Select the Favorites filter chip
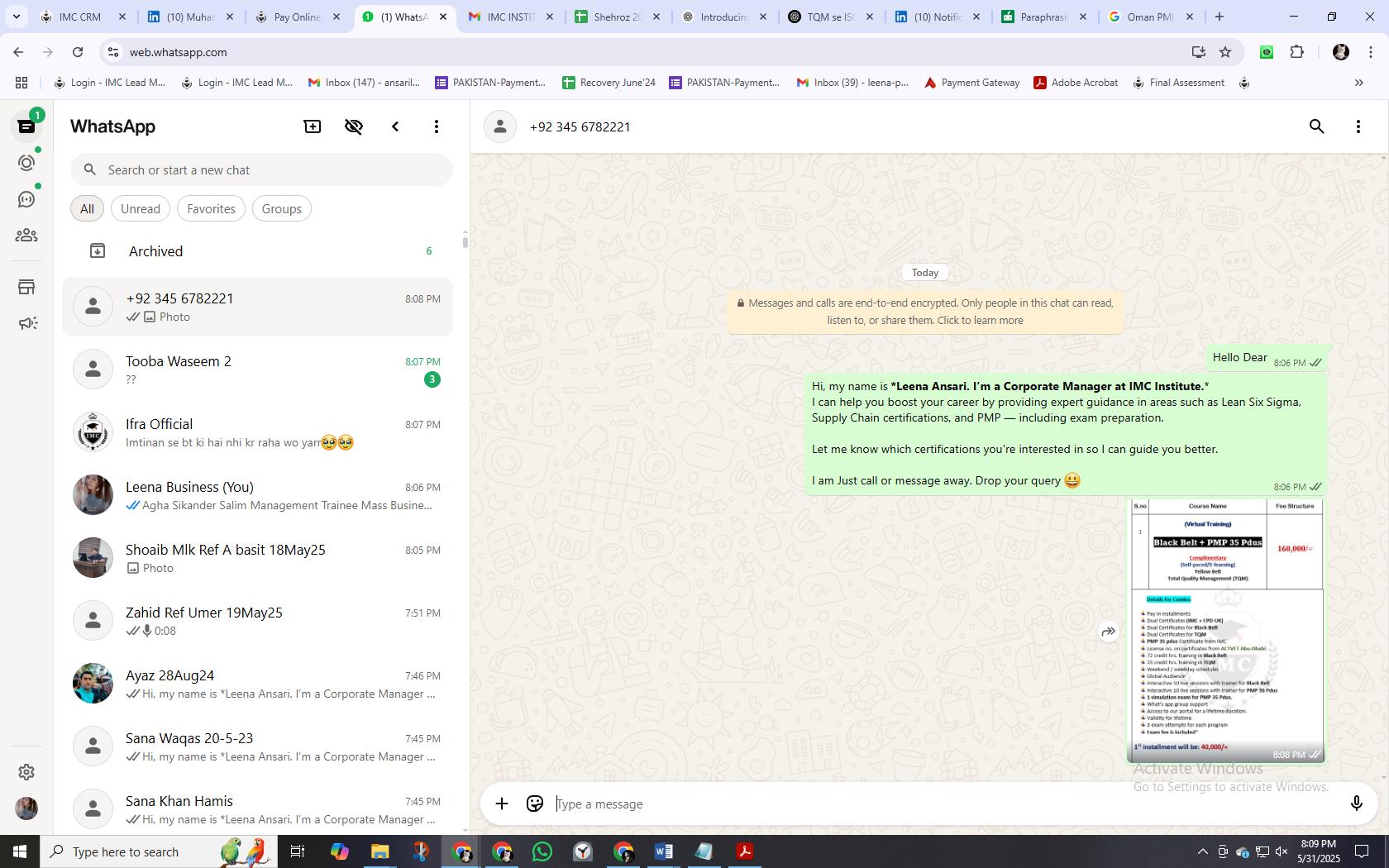The image size is (1389, 868). [x=211, y=209]
